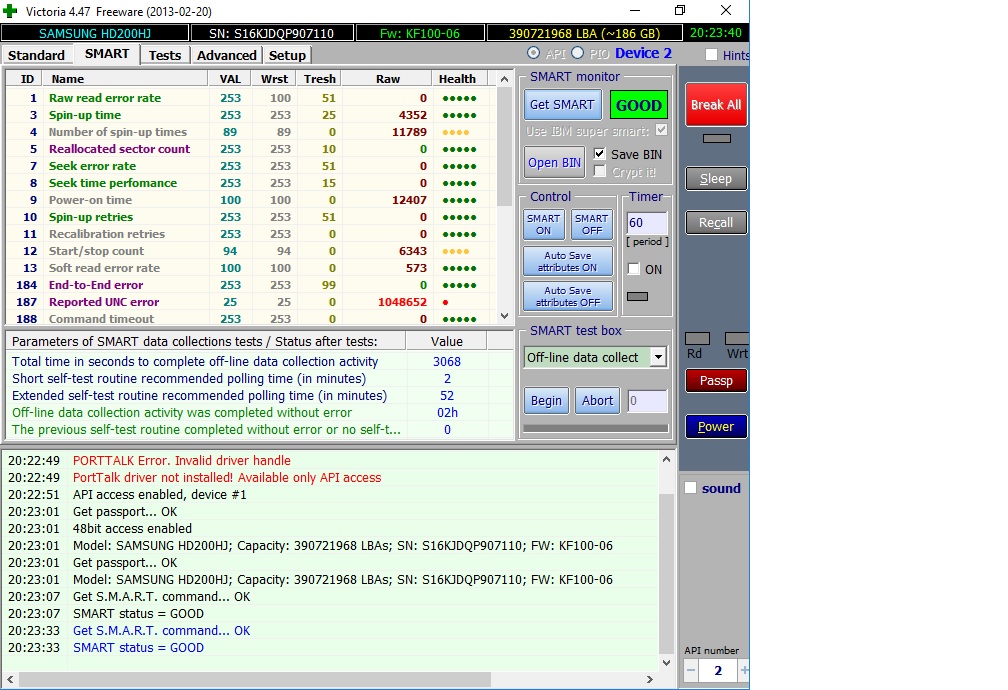The height and width of the screenshot is (690, 1008).
Task: Select the Reported UNC error row
Action: (x=104, y=302)
